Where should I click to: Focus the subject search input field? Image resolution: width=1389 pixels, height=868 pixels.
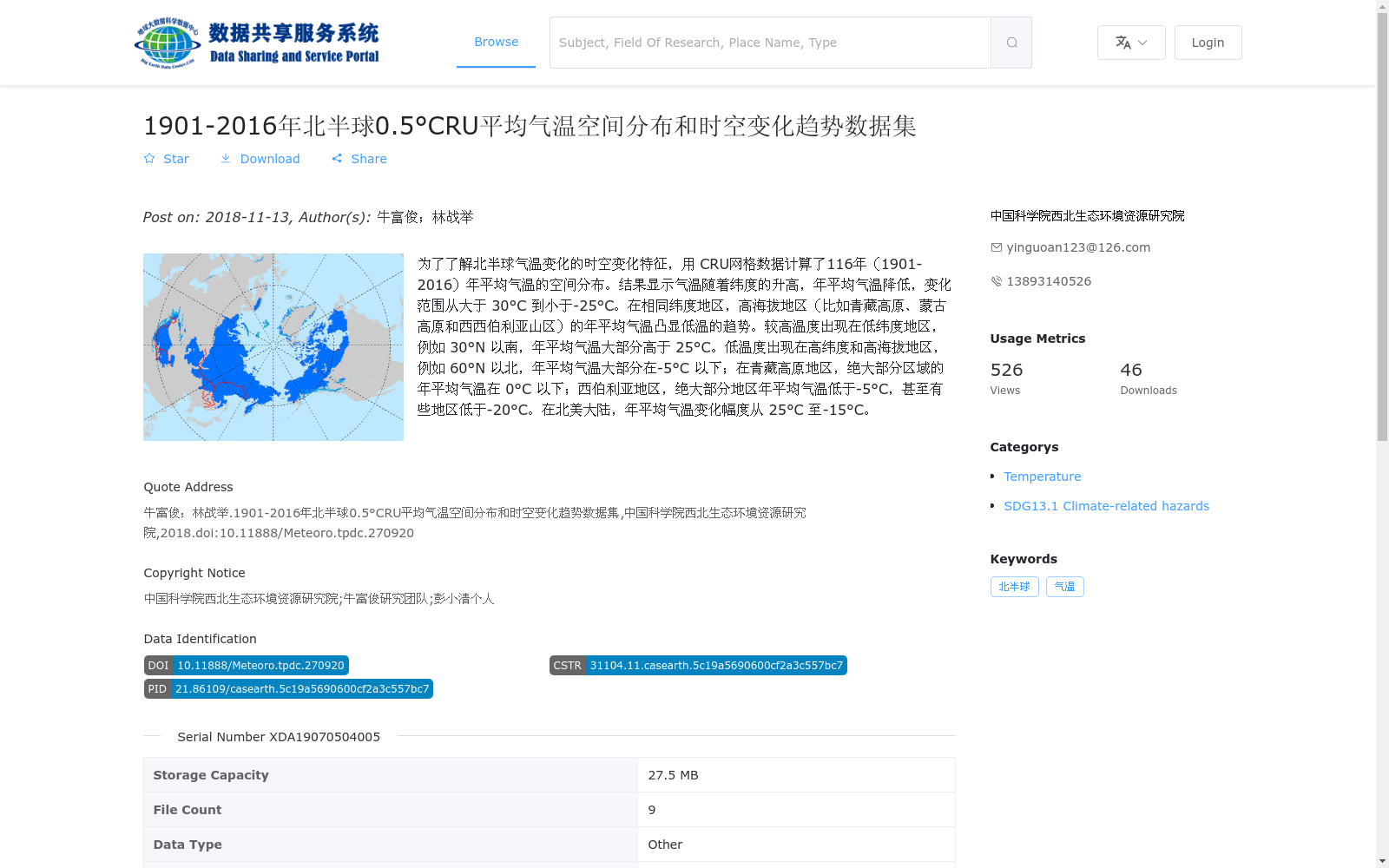click(770, 43)
